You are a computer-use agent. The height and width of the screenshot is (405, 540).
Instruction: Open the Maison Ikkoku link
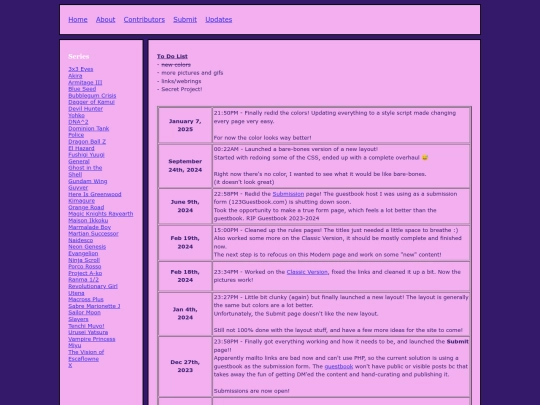(x=88, y=220)
